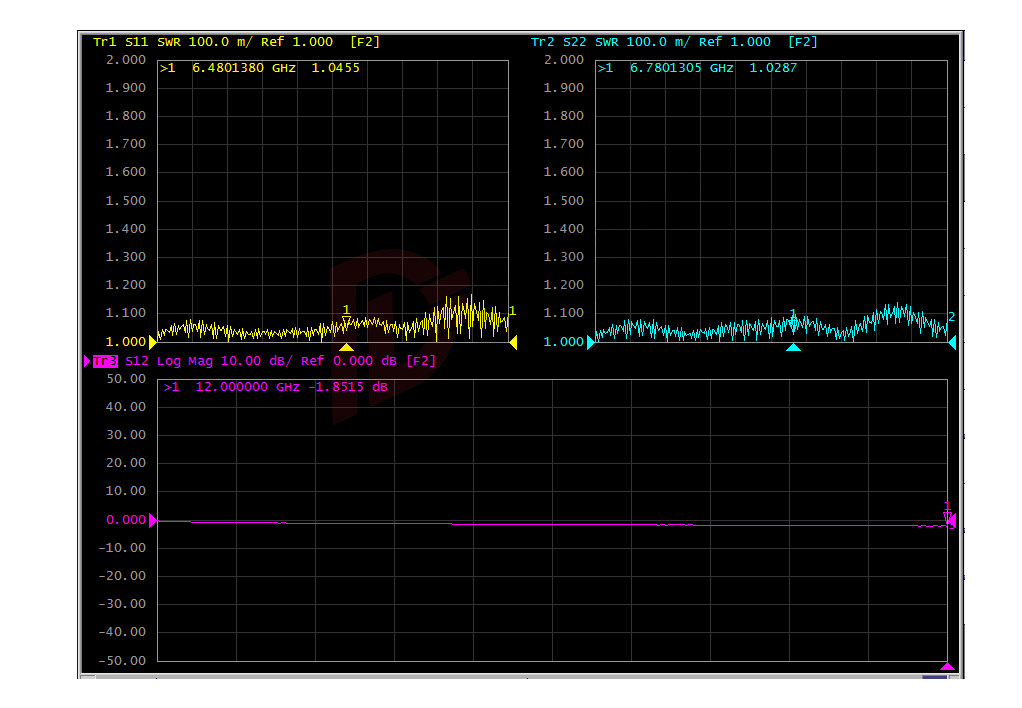Select marker 1 on the cyan S22 trace
Screen dimensions: 1022x708
coord(793,317)
